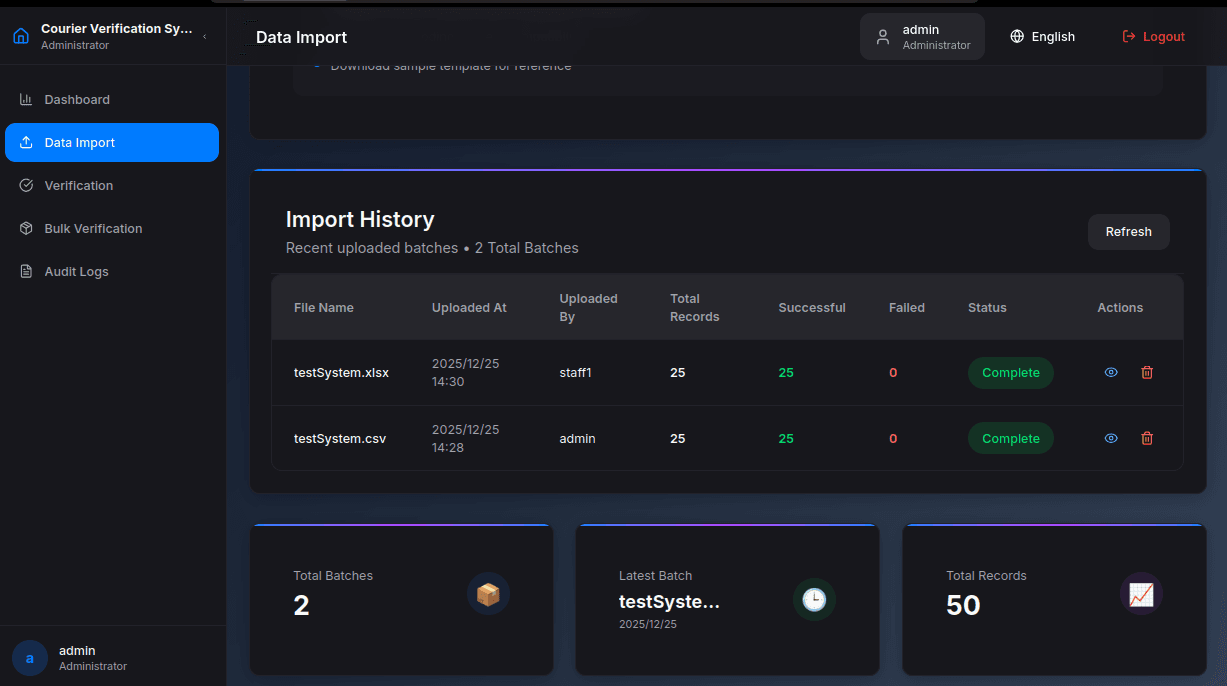Image resolution: width=1227 pixels, height=686 pixels.
Task: Click the admin avatar at sidebar bottom
Action: tap(30, 658)
